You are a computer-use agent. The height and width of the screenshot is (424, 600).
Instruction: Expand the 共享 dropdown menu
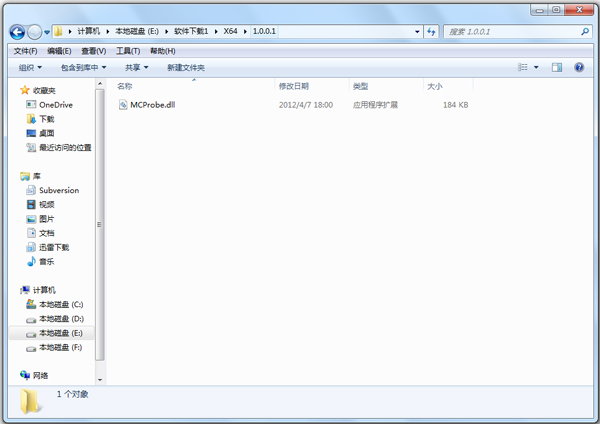pyautogui.click(x=136, y=68)
